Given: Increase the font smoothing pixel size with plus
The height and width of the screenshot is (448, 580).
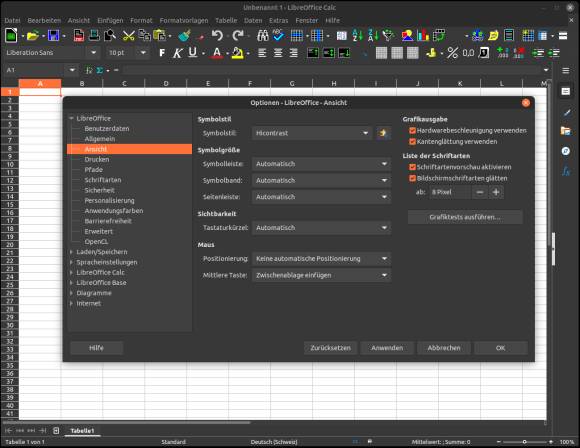Looking at the screenshot, I should [x=496, y=192].
